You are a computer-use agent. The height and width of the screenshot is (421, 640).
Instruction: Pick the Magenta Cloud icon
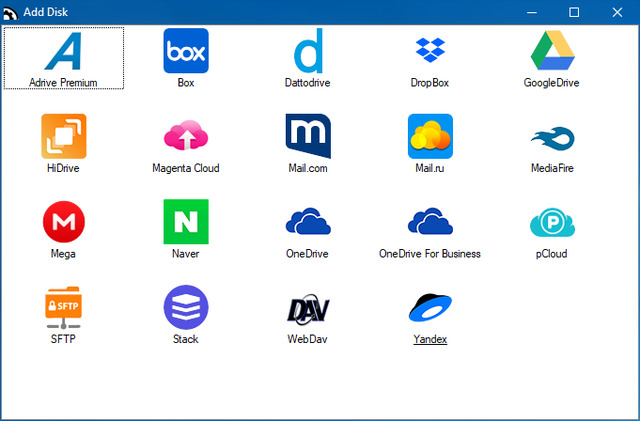pyautogui.click(x=186, y=137)
